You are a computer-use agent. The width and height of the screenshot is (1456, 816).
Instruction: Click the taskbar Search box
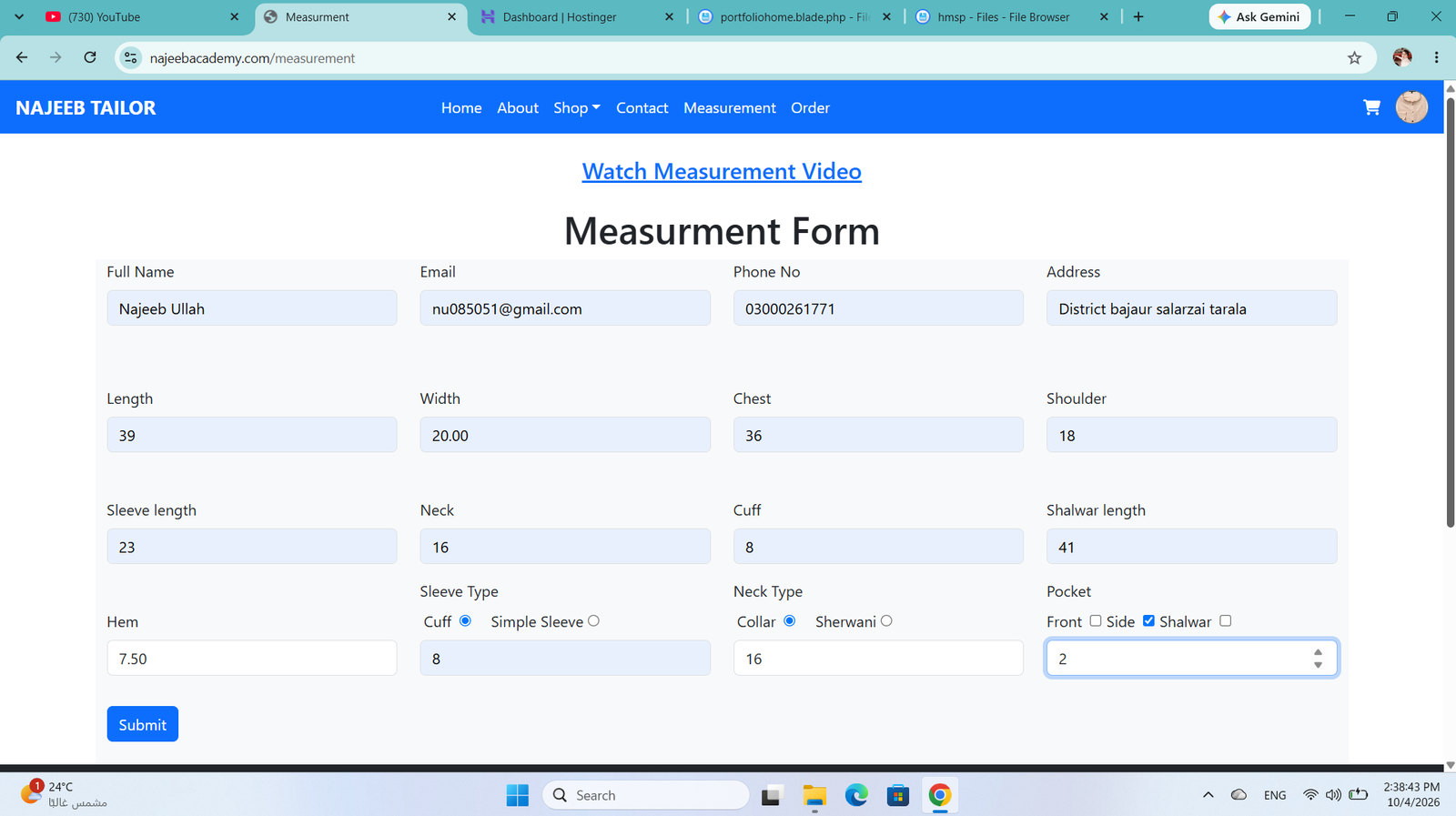pos(646,795)
